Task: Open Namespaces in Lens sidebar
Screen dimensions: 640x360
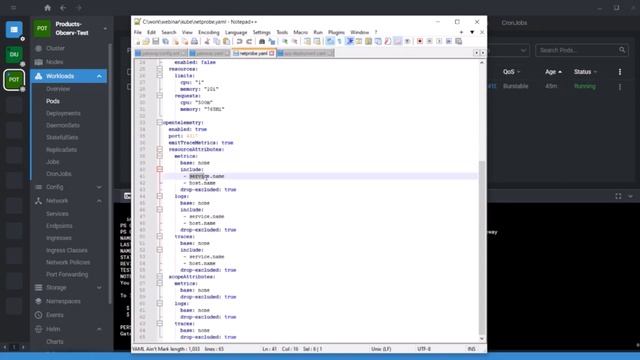Action: tap(63, 301)
